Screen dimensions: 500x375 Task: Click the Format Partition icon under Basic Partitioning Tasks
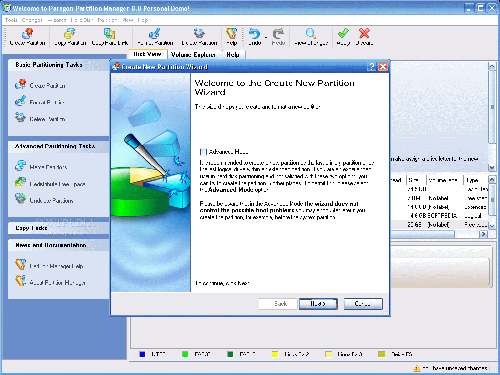(x=20, y=101)
